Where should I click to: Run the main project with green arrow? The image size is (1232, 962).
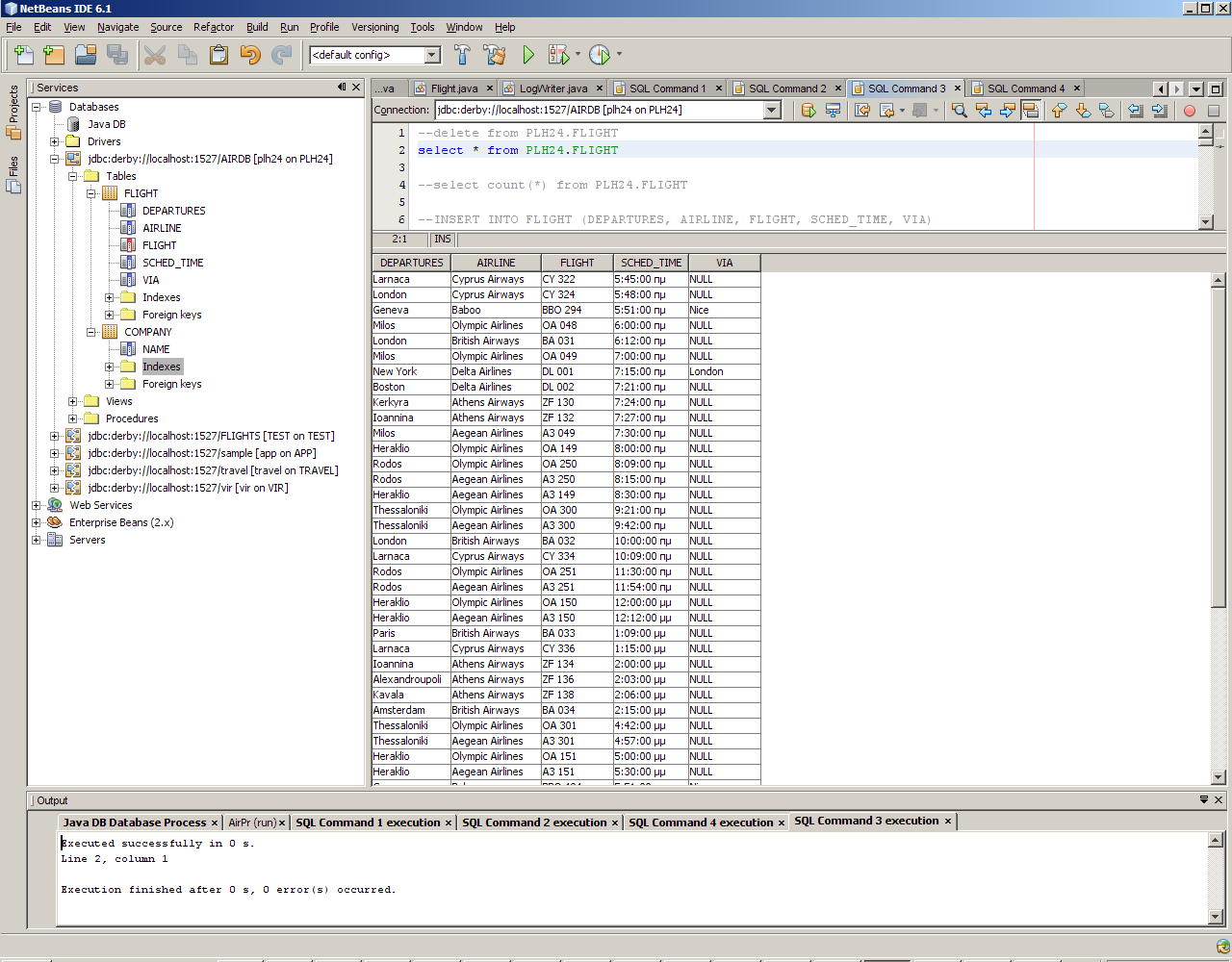[528, 55]
